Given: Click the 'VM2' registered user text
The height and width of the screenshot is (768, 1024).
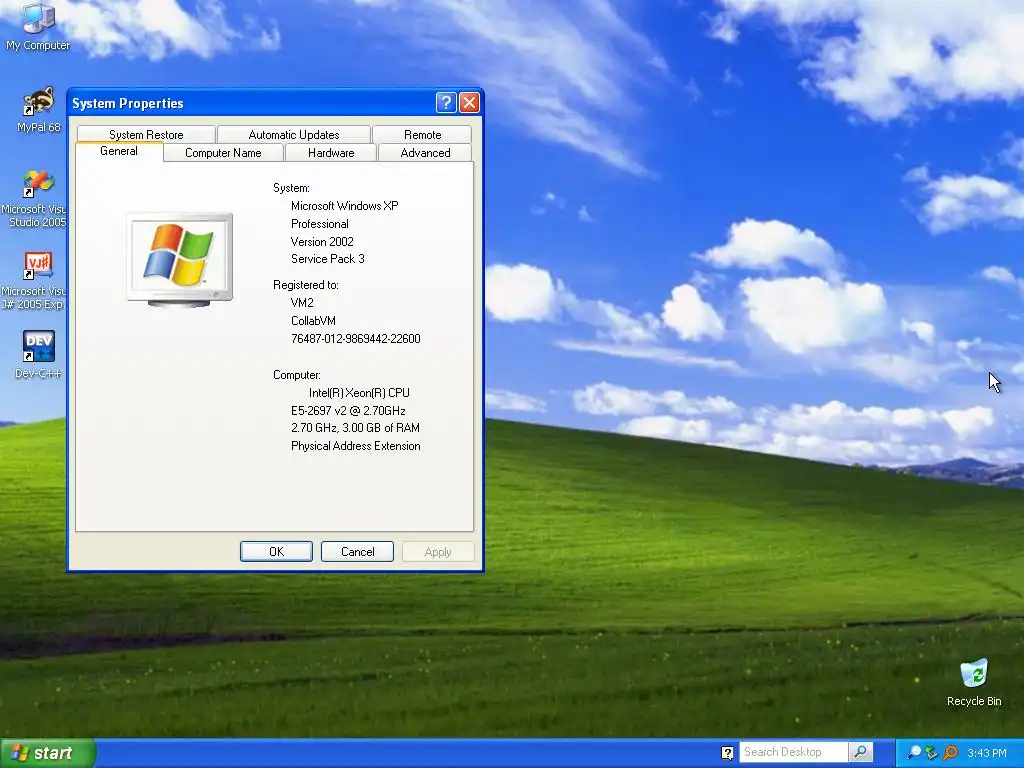Looking at the screenshot, I should click(302, 302).
